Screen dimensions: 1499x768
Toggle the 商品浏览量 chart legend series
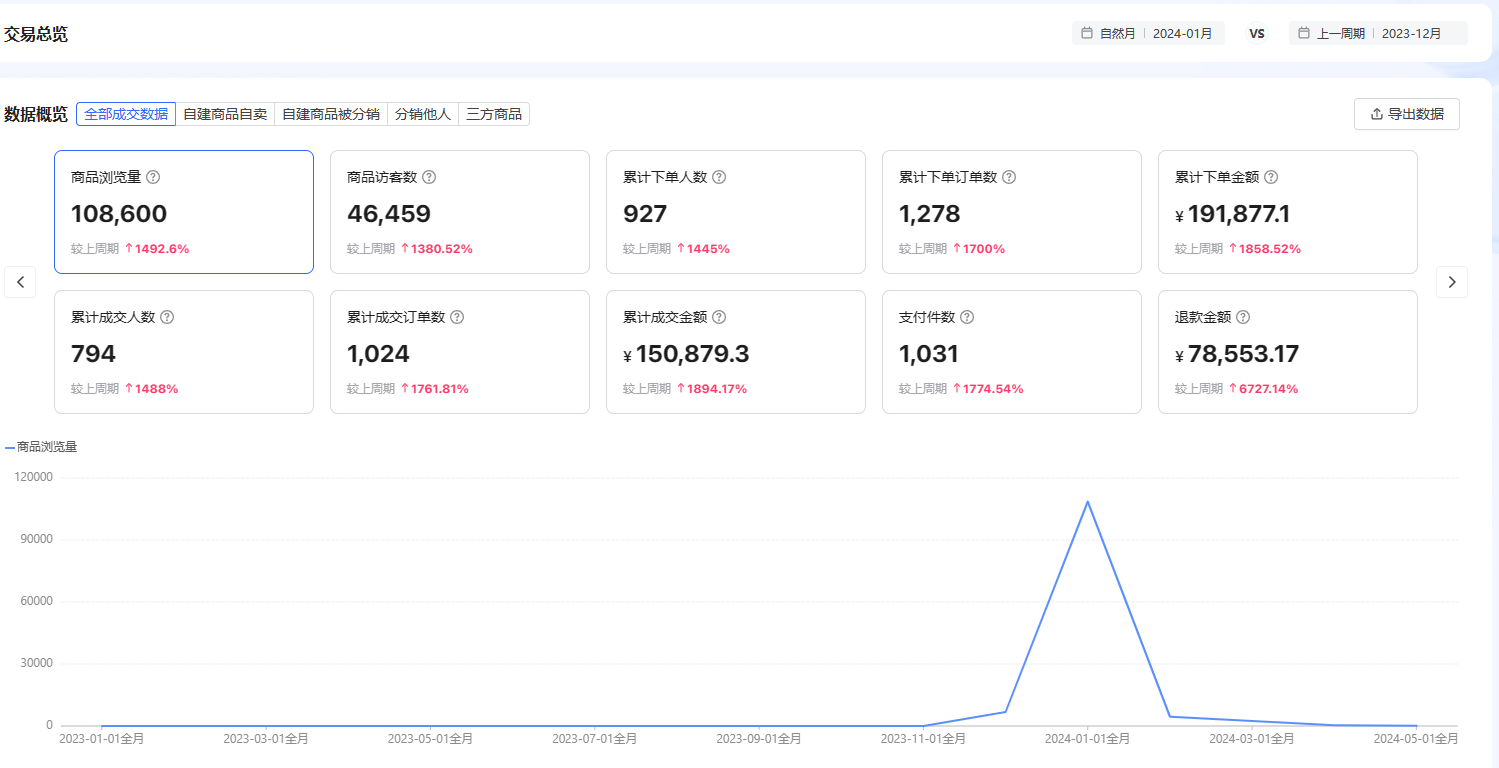[x=41, y=447]
